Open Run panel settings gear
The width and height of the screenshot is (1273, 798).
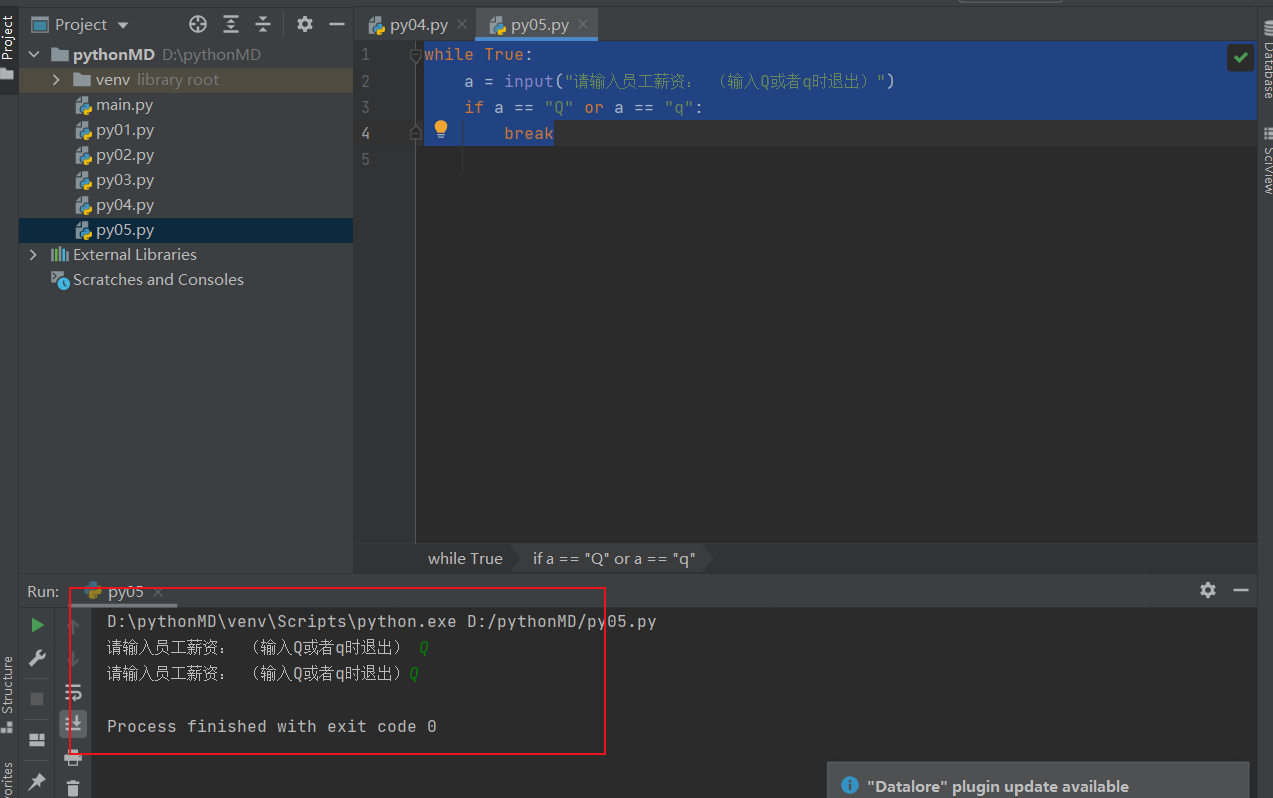pos(1208,590)
